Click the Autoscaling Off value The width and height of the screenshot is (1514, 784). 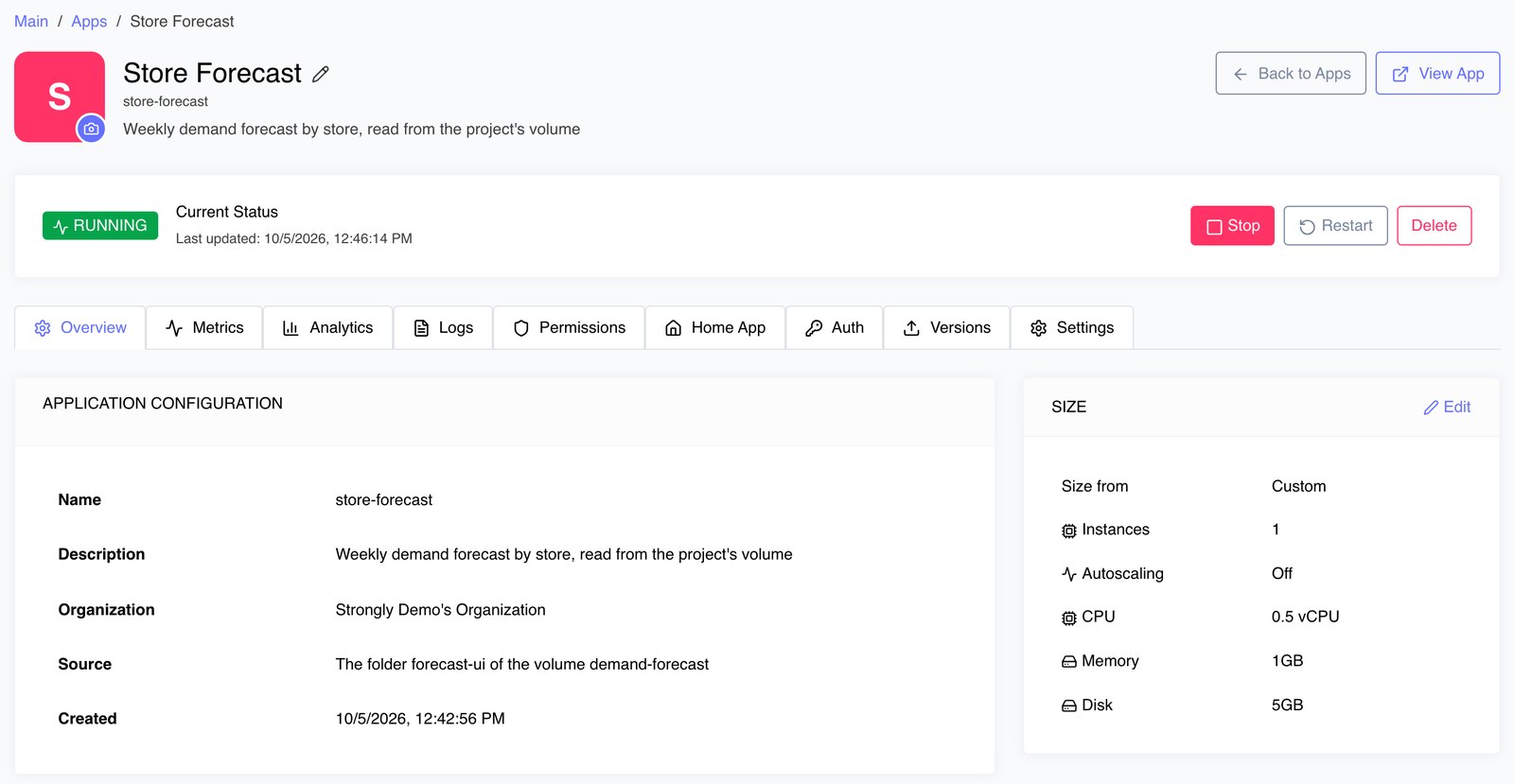pos(1281,573)
